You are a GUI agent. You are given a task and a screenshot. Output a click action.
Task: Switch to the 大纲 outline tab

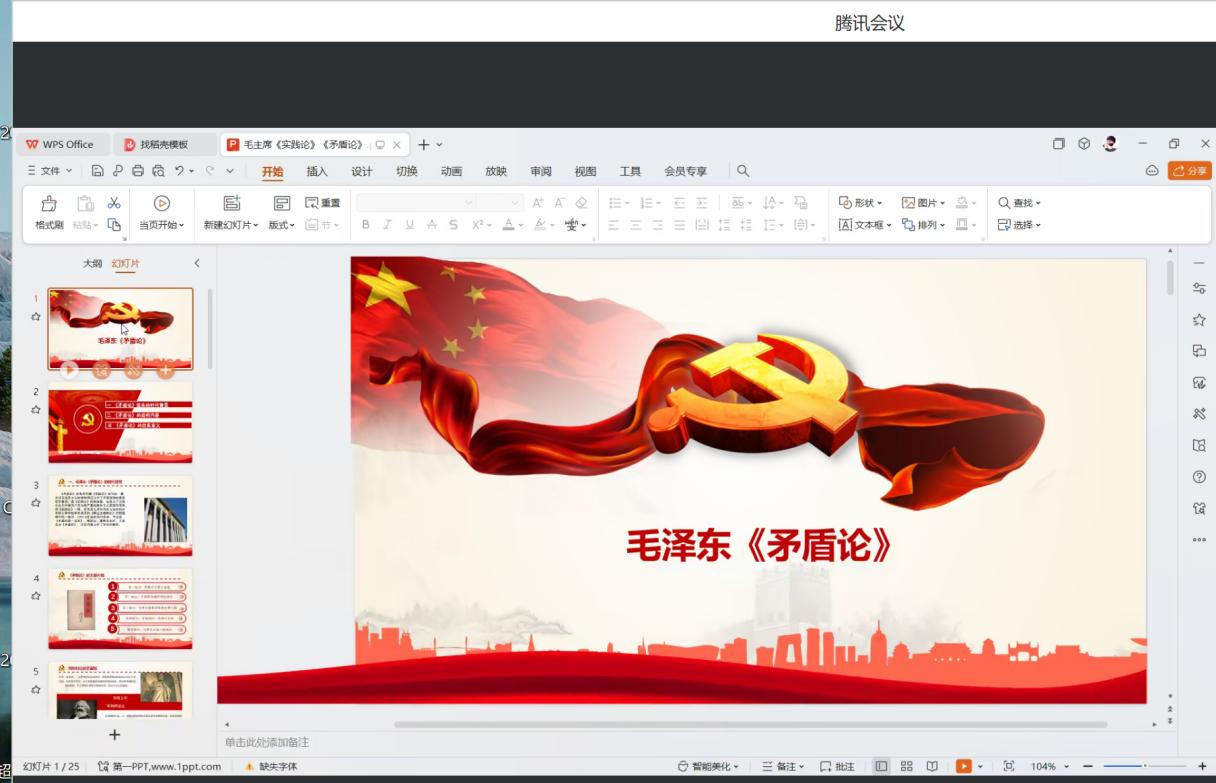point(92,263)
